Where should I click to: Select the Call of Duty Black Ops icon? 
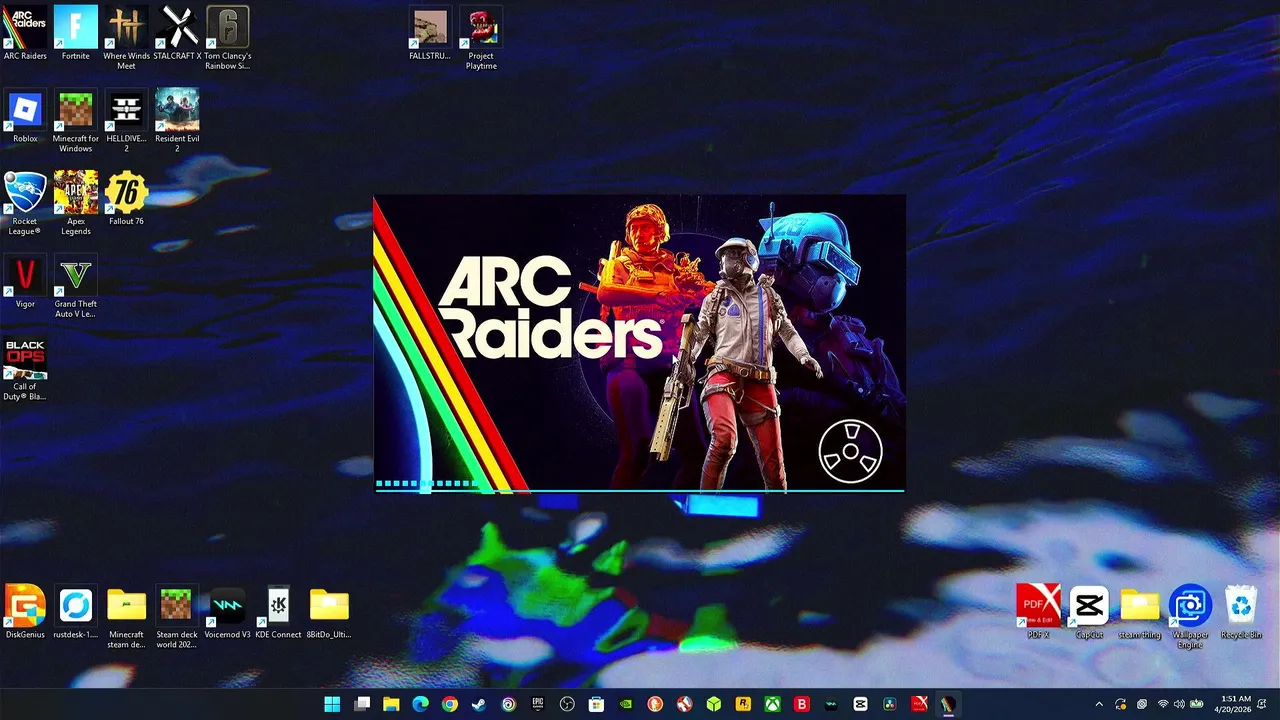click(25, 369)
